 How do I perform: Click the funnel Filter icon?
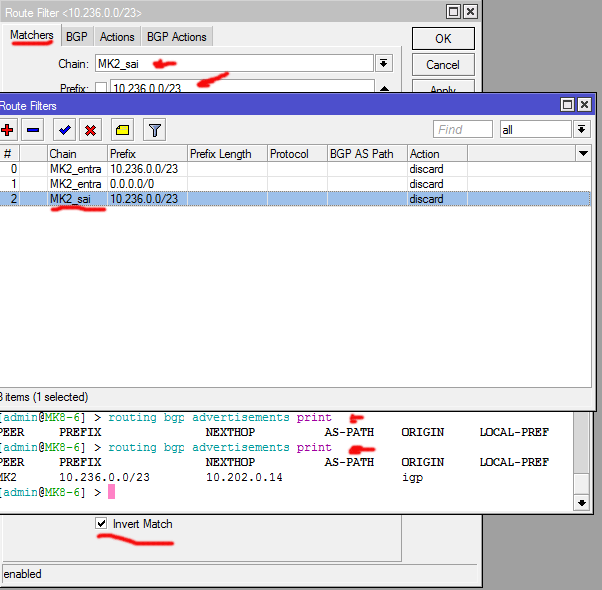click(x=154, y=130)
